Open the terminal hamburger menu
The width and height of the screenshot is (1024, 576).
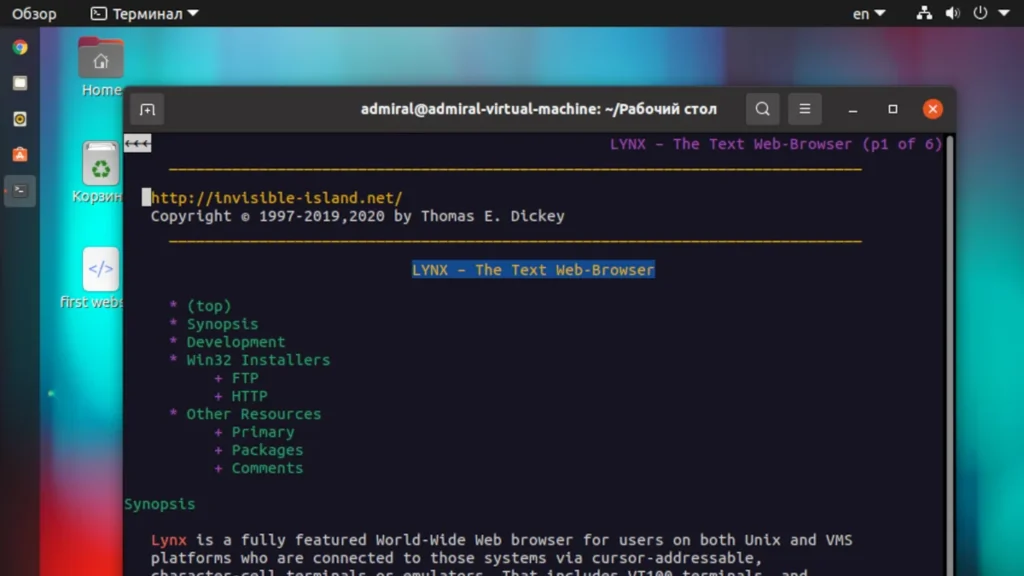804,109
